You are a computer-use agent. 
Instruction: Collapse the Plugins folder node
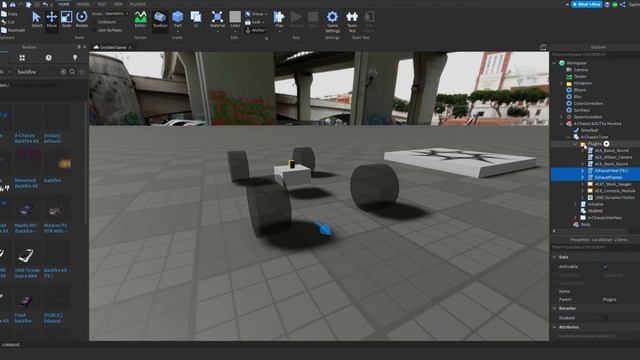(x=575, y=144)
